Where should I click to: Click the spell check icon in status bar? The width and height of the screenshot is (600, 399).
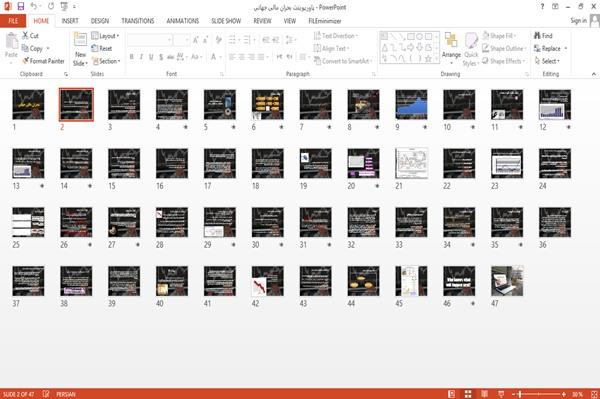point(46,394)
